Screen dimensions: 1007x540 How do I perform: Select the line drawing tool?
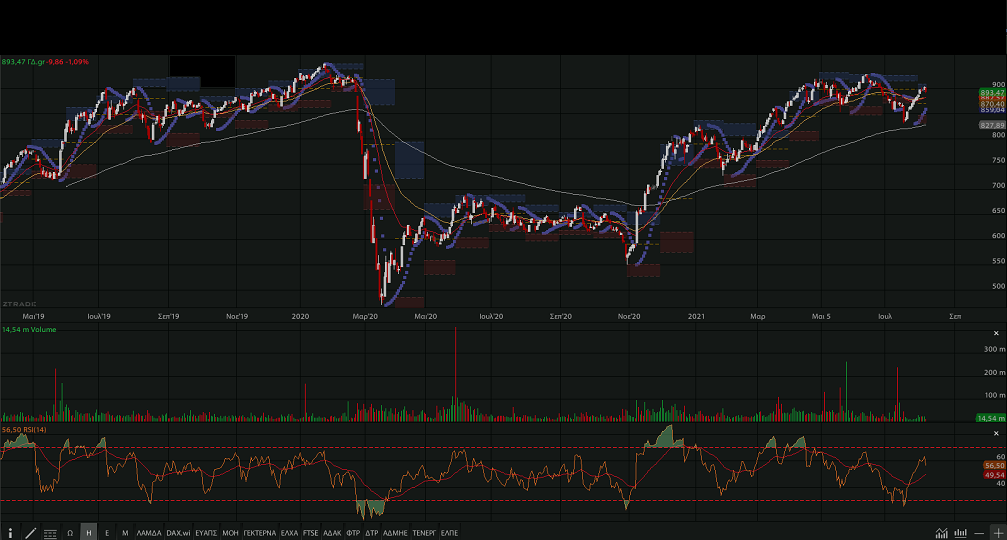(31, 533)
